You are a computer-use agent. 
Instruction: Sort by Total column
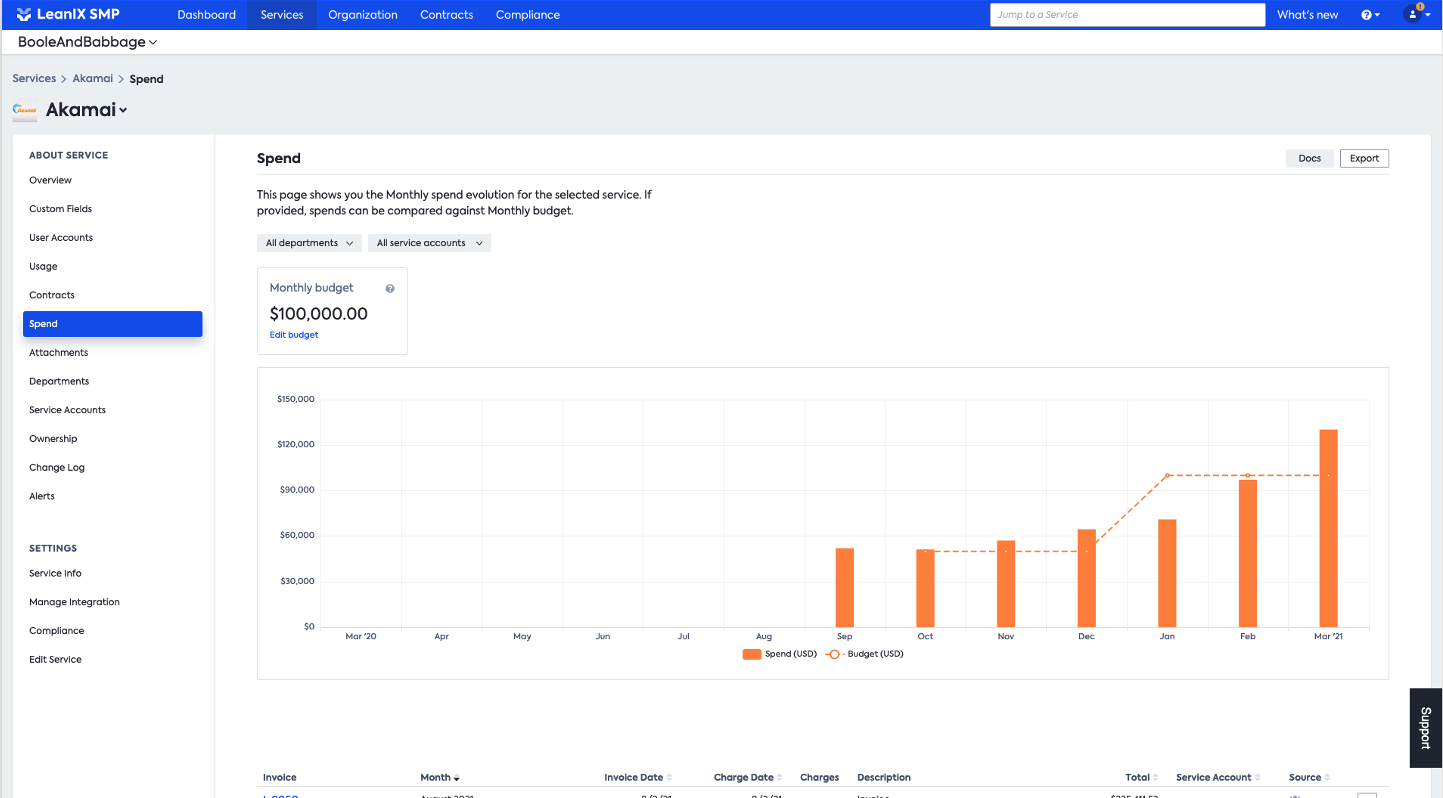[1142, 777]
